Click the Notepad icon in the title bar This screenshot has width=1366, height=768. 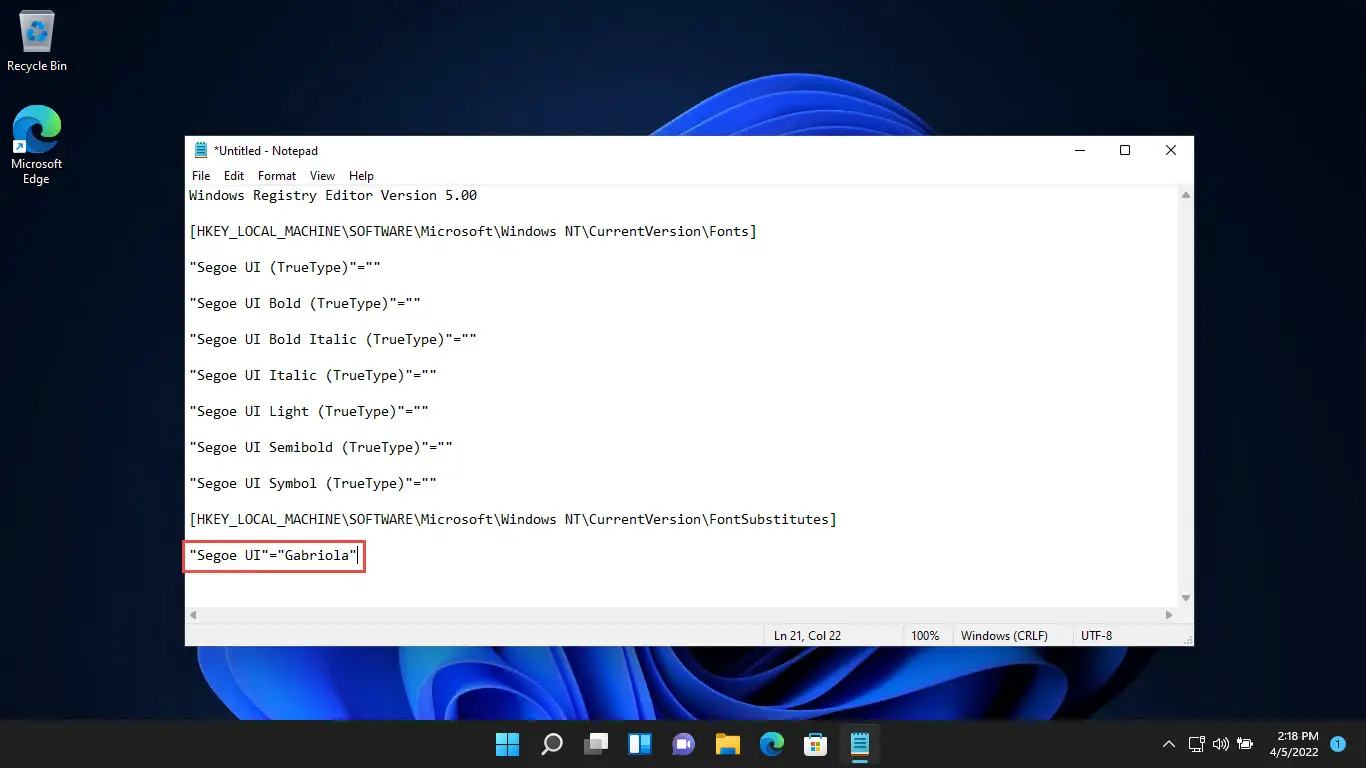click(x=201, y=151)
